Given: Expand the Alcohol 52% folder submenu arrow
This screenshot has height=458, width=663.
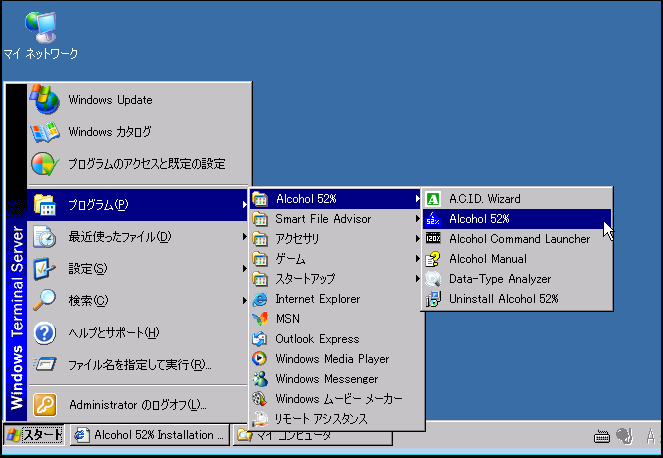Looking at the screenshot, I should [x=417, y=199].
